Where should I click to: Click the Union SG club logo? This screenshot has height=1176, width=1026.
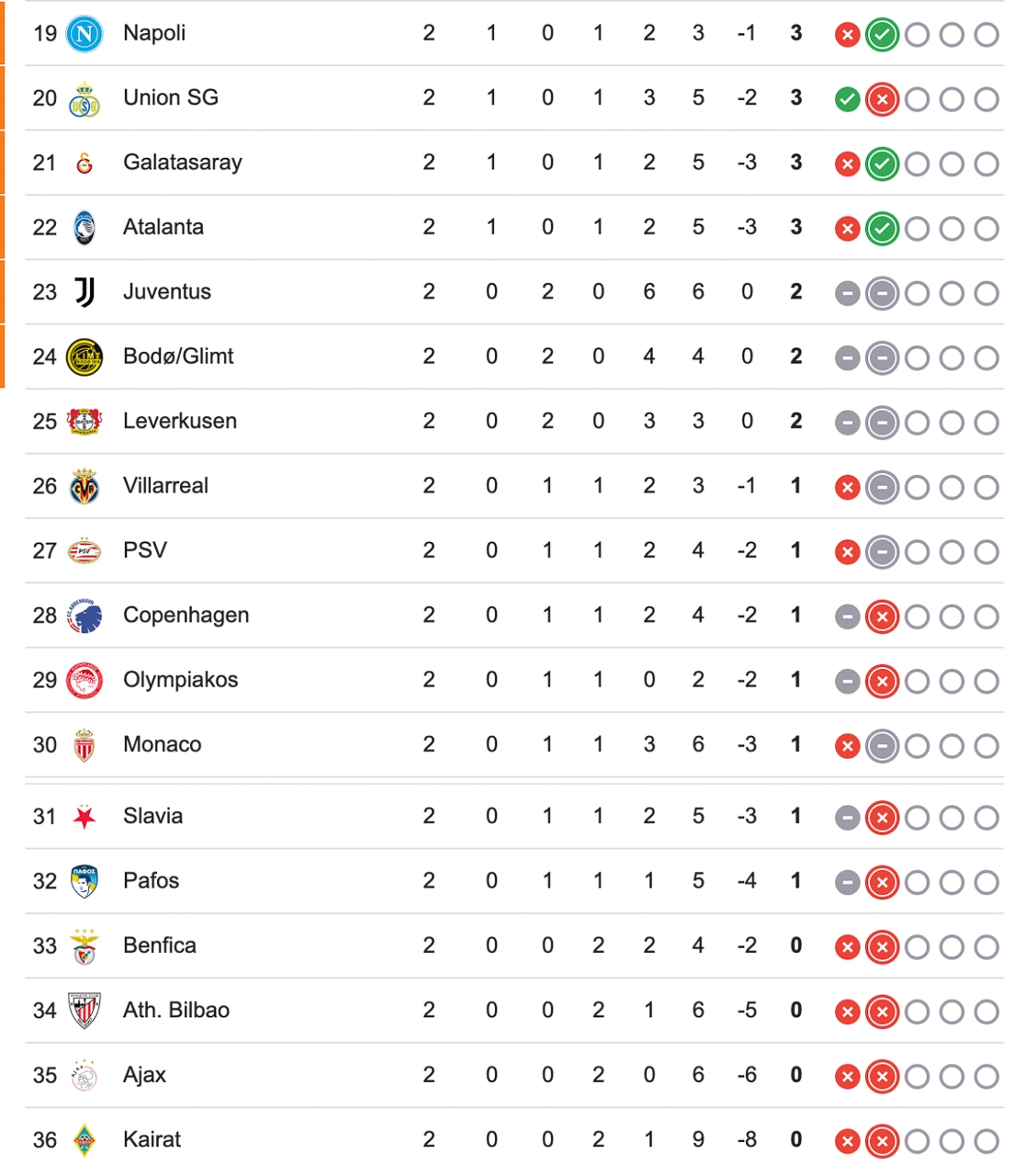pos(85,99)
